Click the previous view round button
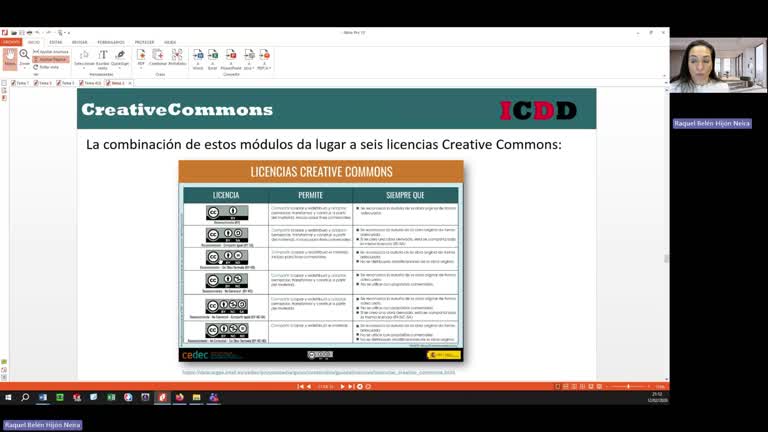Image resolution: width=768 pixels, height=432 pixels. [x=360, y=386]
